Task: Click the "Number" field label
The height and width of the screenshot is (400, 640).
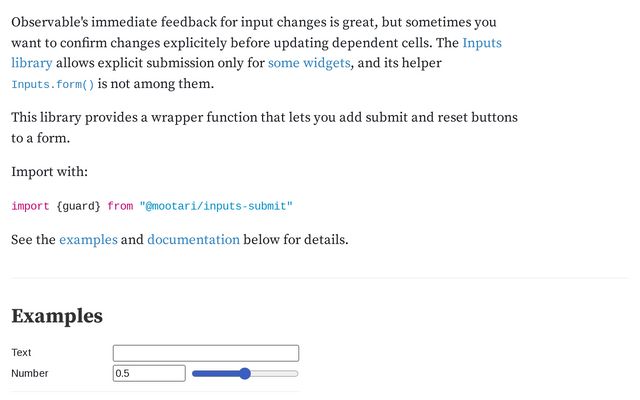Action: click(x=30, y=373)
